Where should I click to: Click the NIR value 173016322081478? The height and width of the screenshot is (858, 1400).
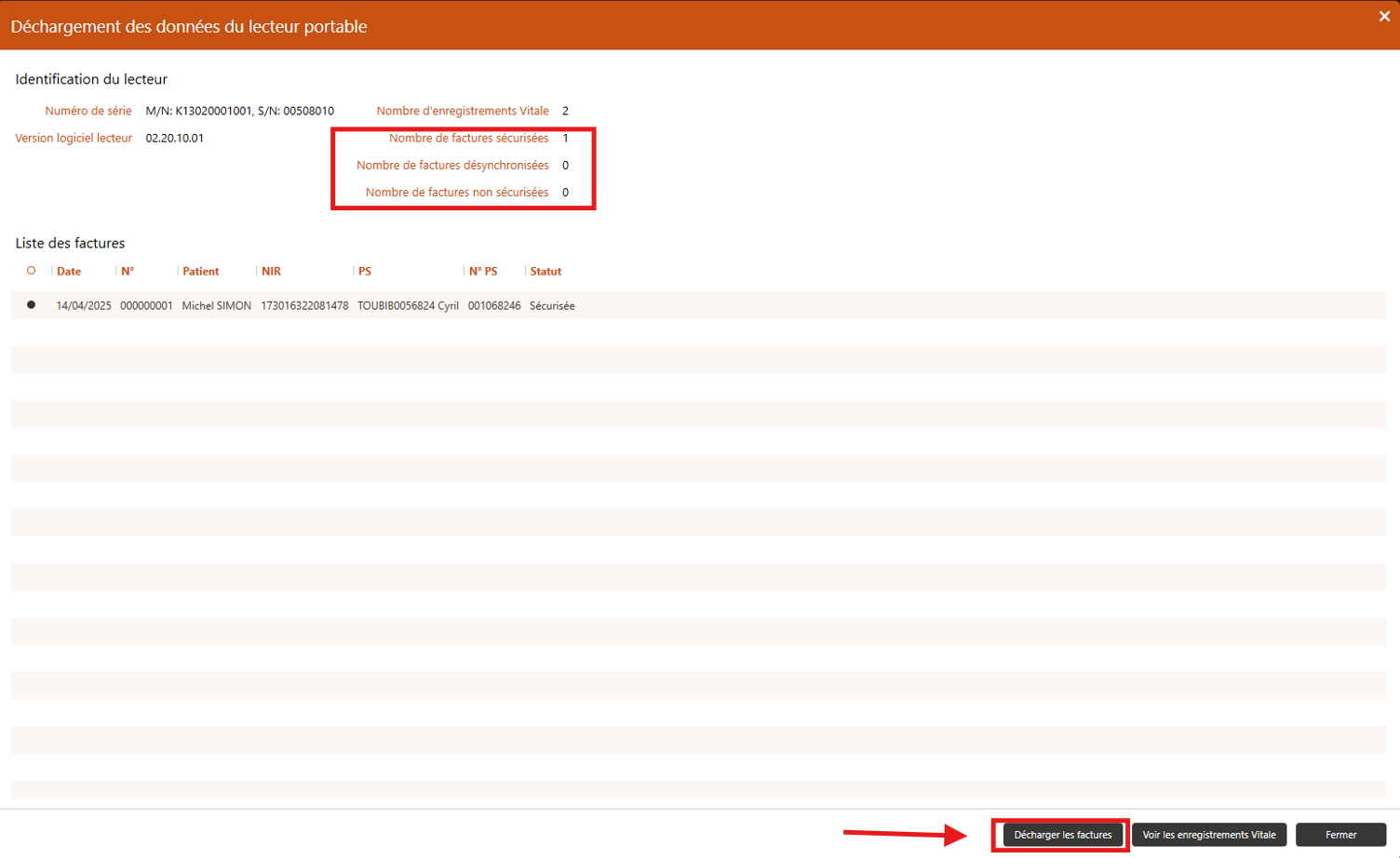pos(304,306)
